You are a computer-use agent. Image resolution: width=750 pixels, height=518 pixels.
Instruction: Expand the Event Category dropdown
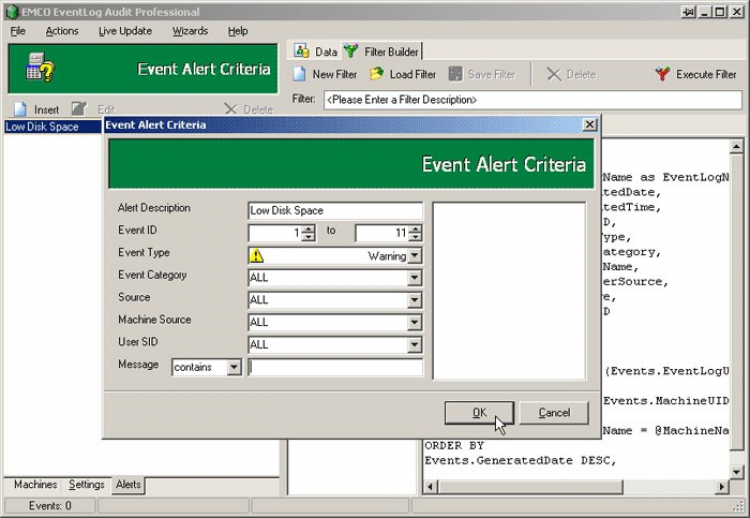(x=415, y=278)
